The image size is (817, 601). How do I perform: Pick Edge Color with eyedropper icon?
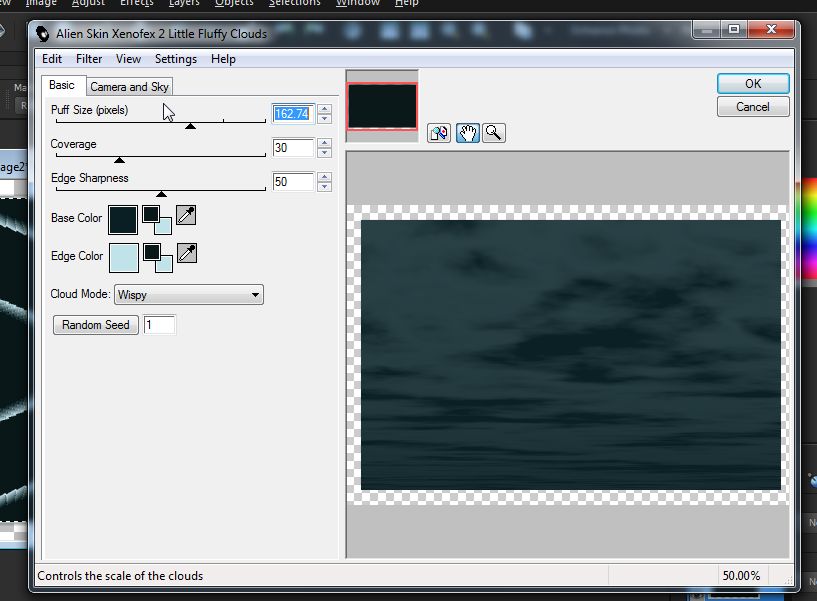coord(187,253)
